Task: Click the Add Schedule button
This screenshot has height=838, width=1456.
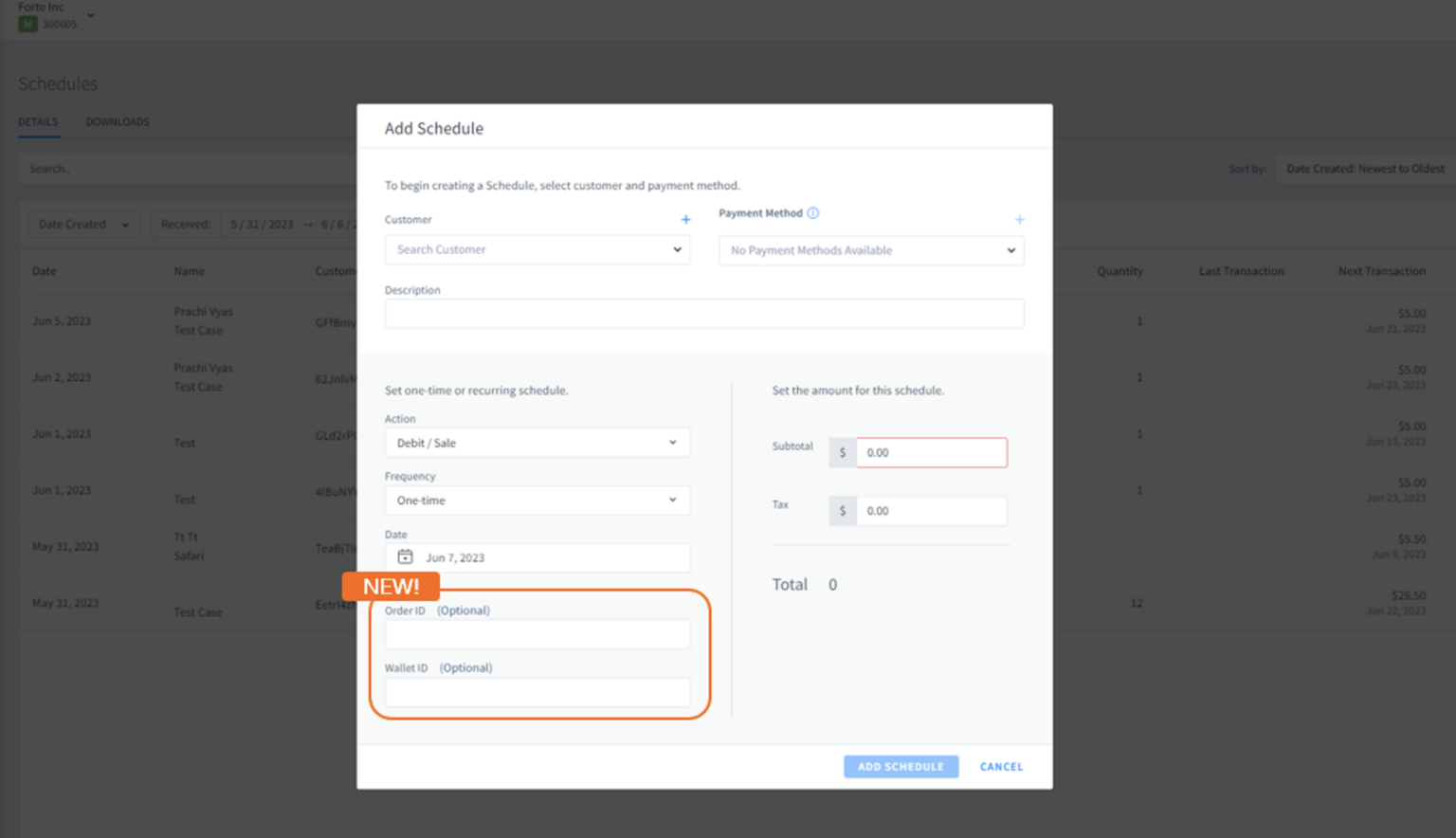Action: click(x=900, y=766)
